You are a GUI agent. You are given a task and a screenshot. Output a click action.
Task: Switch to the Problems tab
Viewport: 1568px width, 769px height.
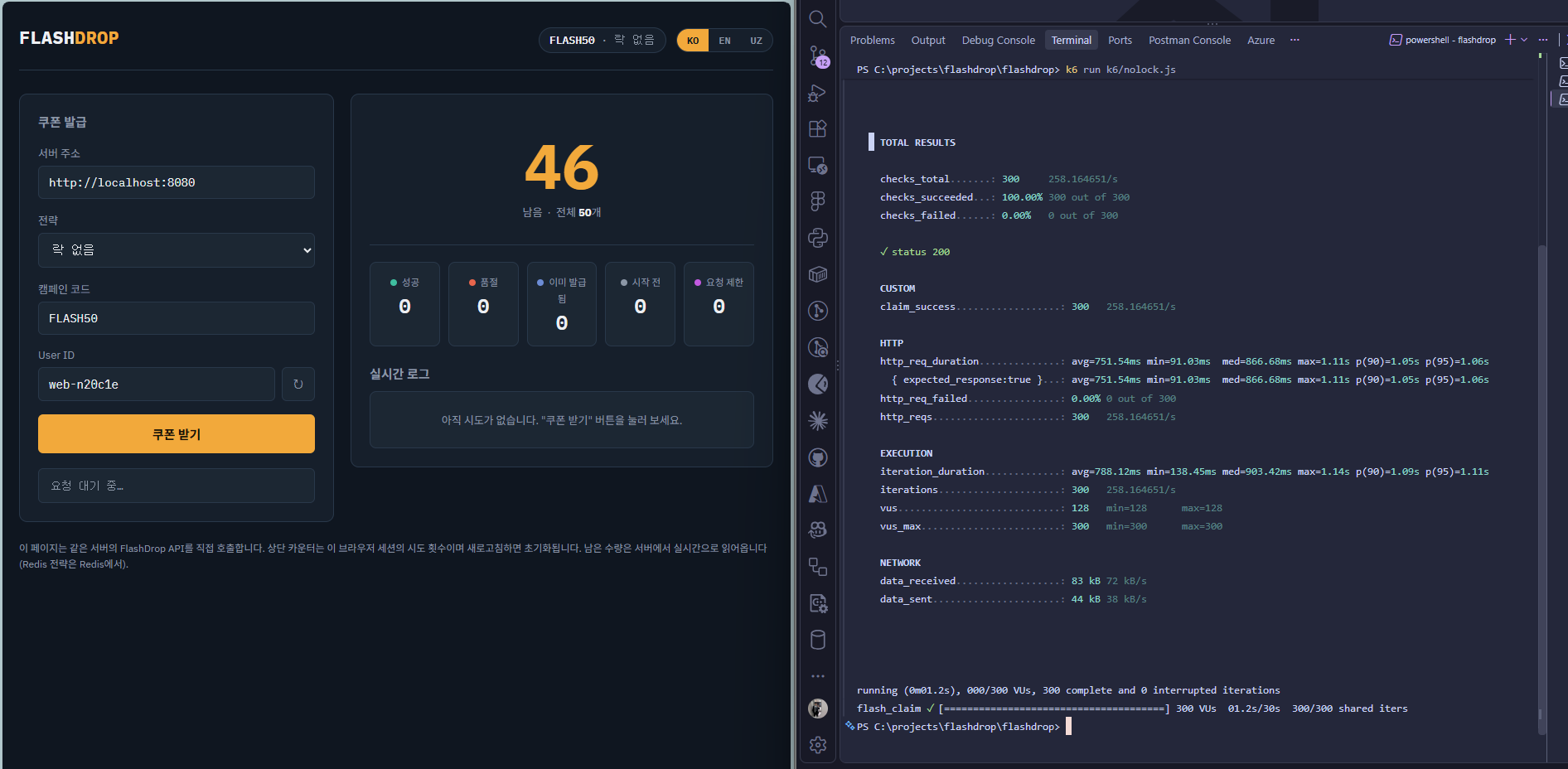[872, 40]
